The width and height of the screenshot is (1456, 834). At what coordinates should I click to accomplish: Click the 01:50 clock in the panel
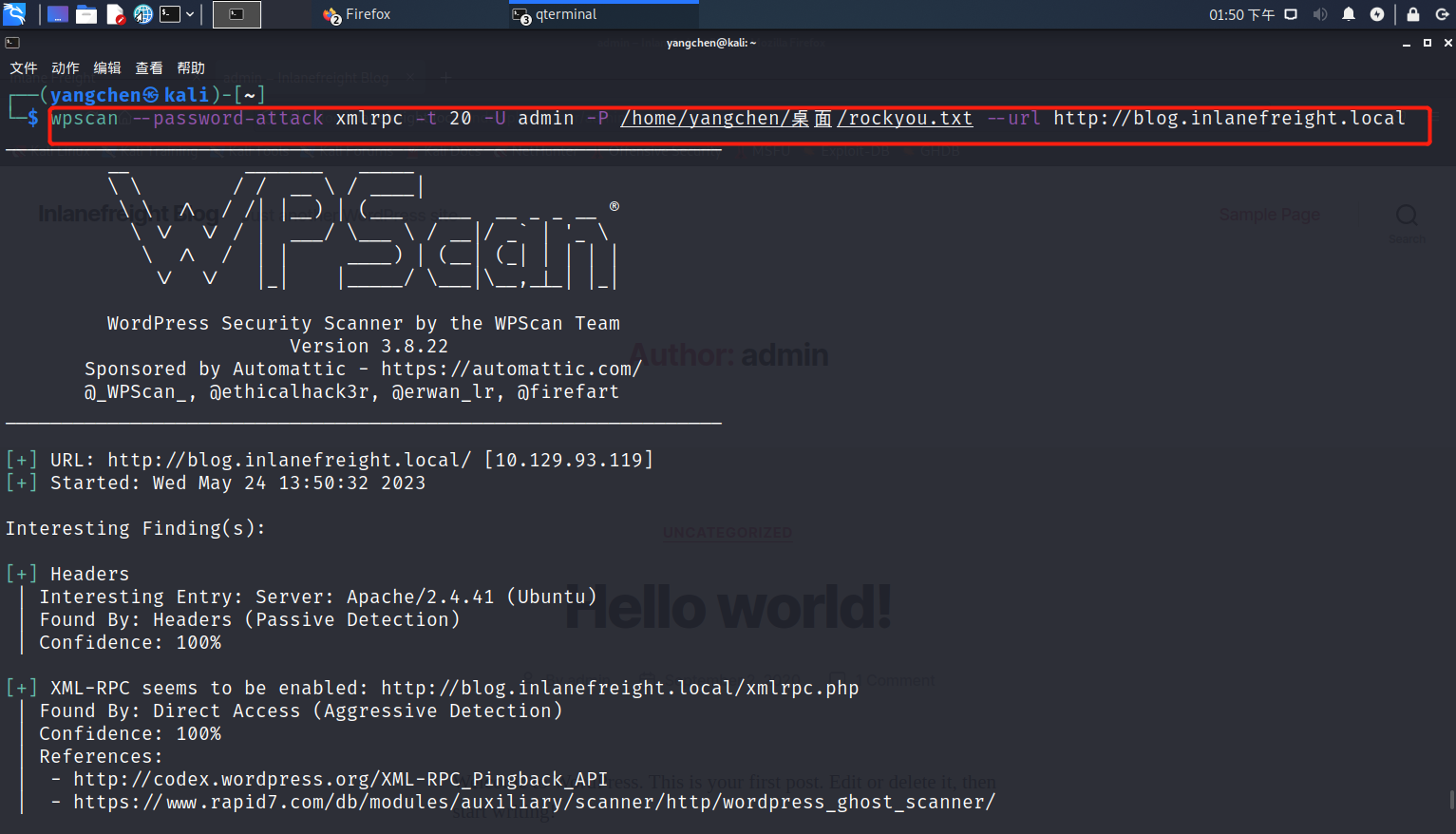click(1241, 14)
